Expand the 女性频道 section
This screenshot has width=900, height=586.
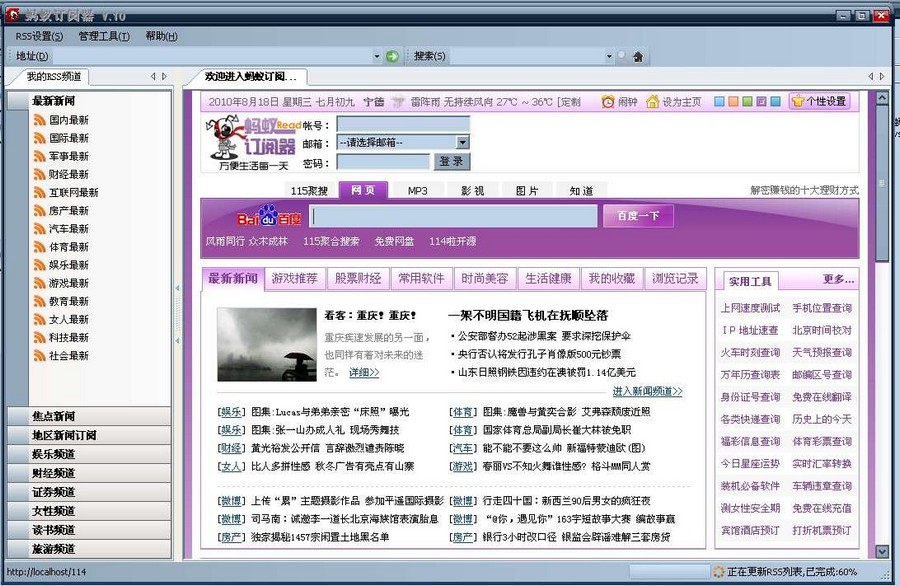[x=90, y=511]
